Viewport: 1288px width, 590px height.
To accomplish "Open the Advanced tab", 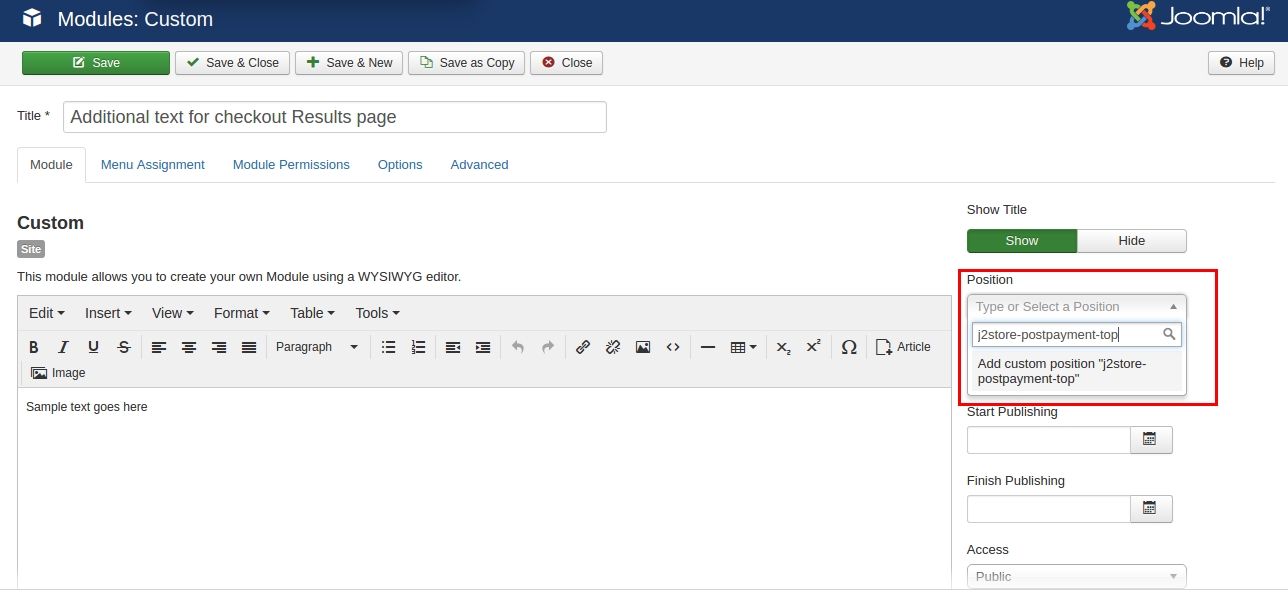I will pos(479,165).
